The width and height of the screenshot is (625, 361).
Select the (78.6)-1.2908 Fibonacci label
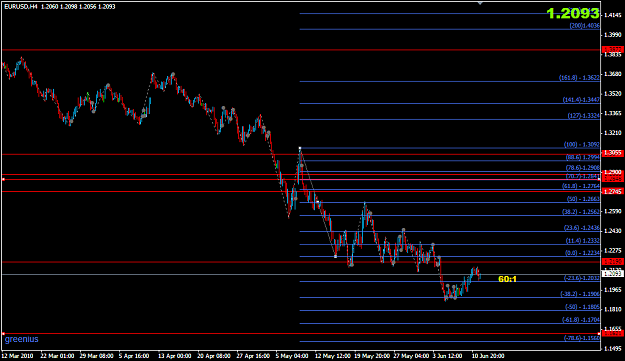tap(582, 168)
